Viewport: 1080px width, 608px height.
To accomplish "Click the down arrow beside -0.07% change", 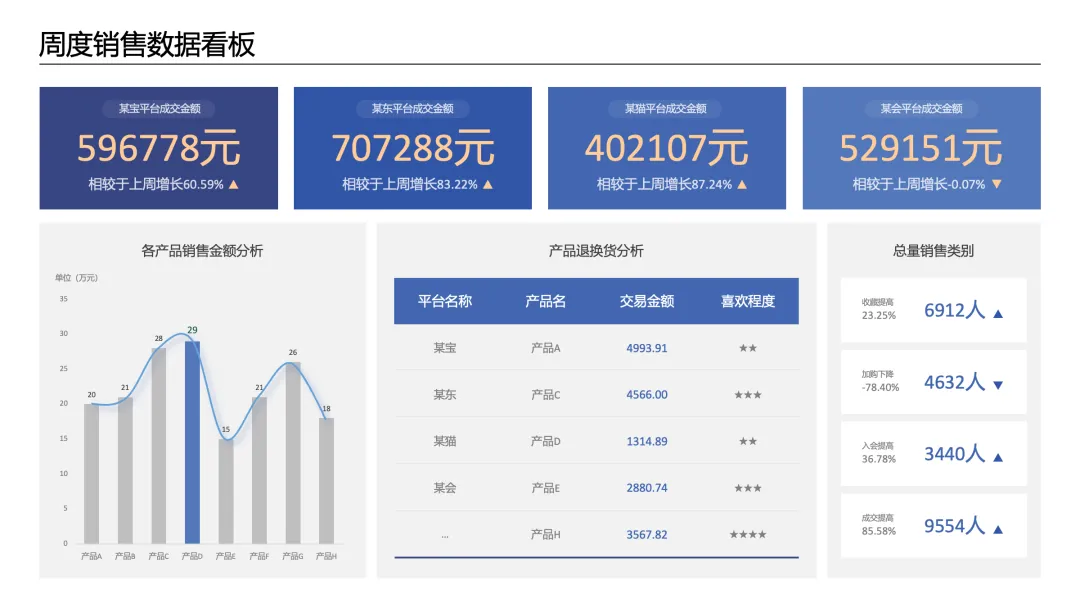I will click(x=997, y=185).
